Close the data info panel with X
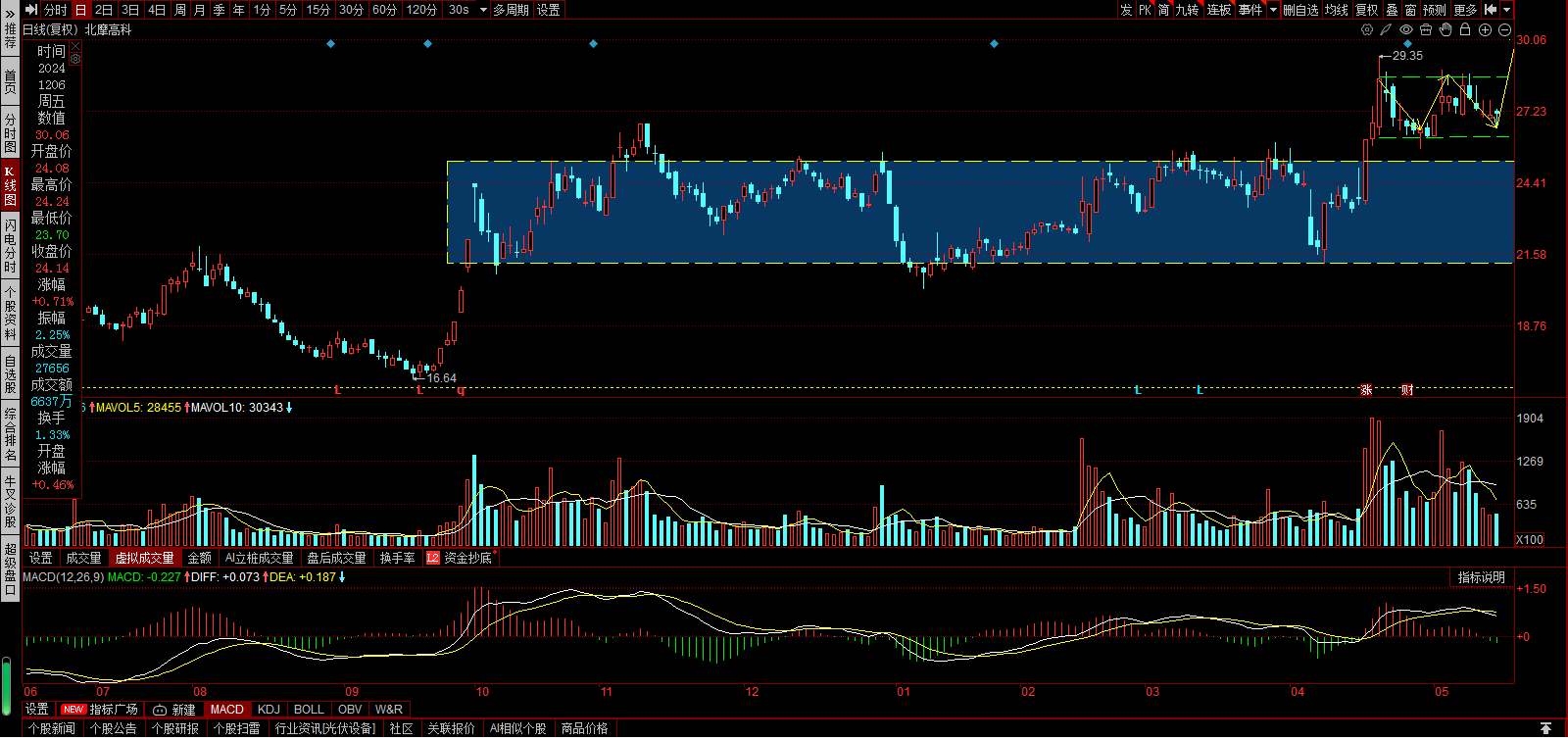 75,47
